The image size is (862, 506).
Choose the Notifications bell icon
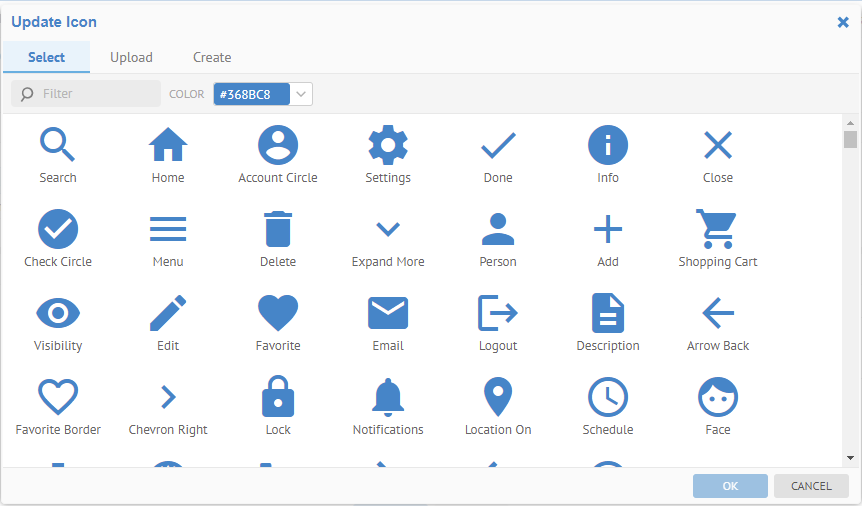click(x=388, y=398)
